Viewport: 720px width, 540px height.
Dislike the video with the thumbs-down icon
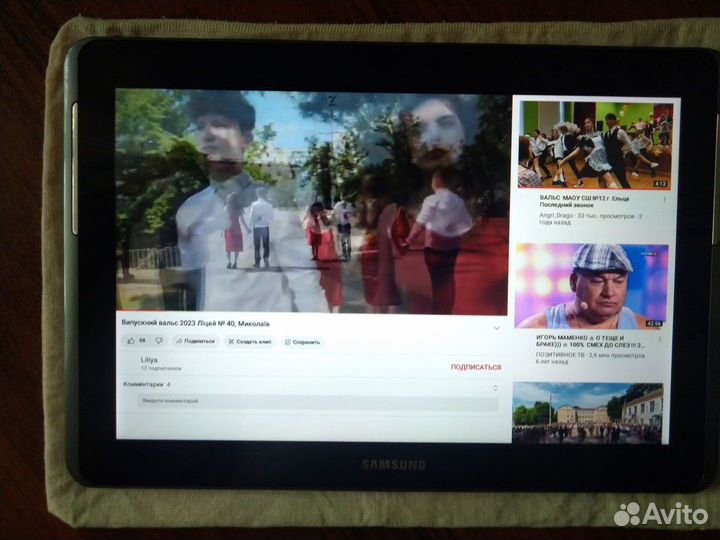pos(159,341)
